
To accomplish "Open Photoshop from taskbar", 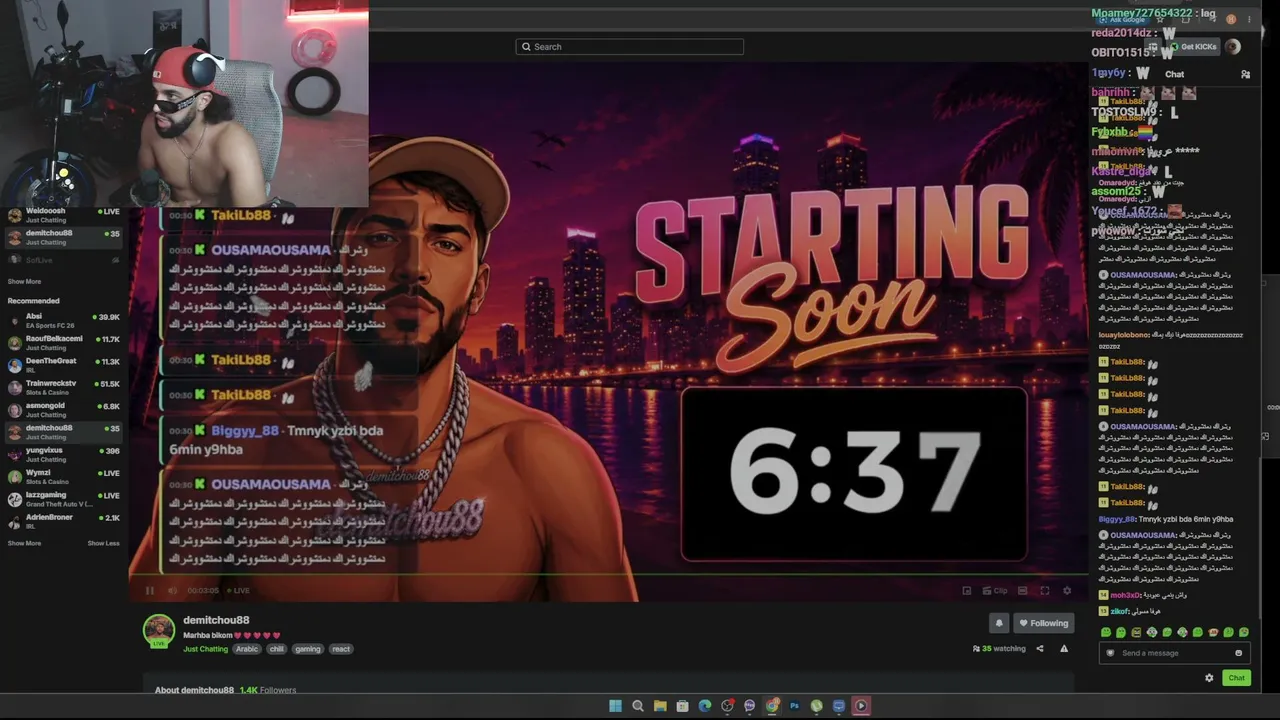I will (795, 706).
